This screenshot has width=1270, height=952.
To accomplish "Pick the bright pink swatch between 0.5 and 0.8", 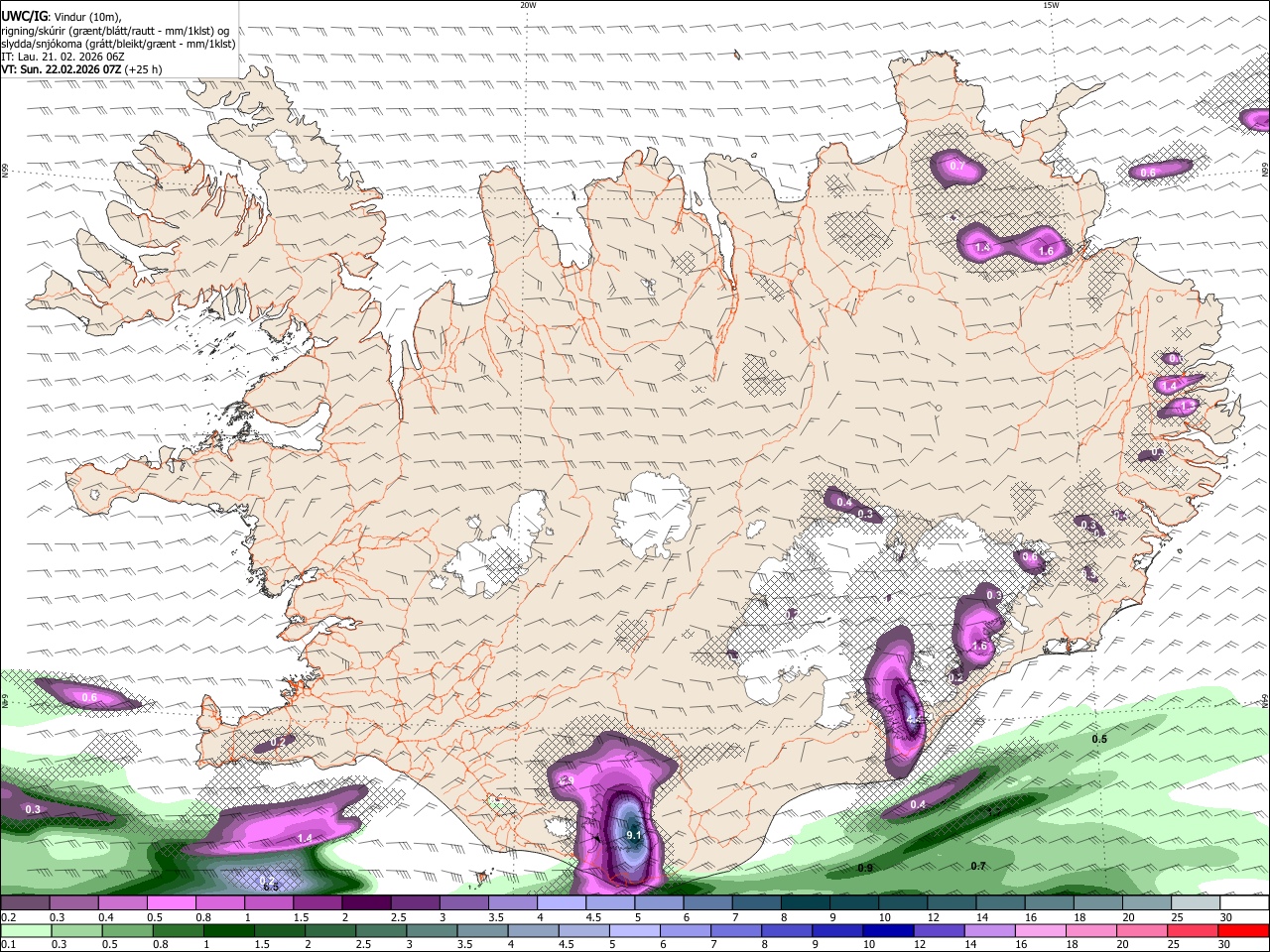I will (x=171, y=903).
